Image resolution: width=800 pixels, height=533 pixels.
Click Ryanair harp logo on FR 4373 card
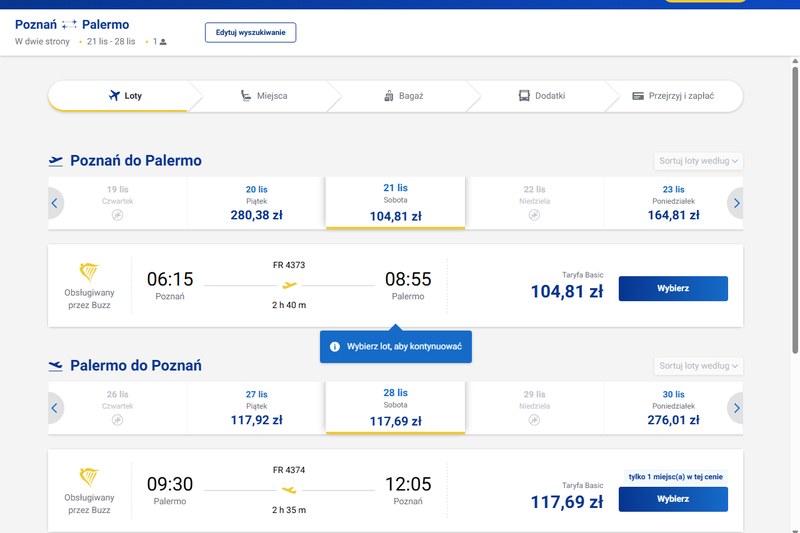(x=89, y=272)
